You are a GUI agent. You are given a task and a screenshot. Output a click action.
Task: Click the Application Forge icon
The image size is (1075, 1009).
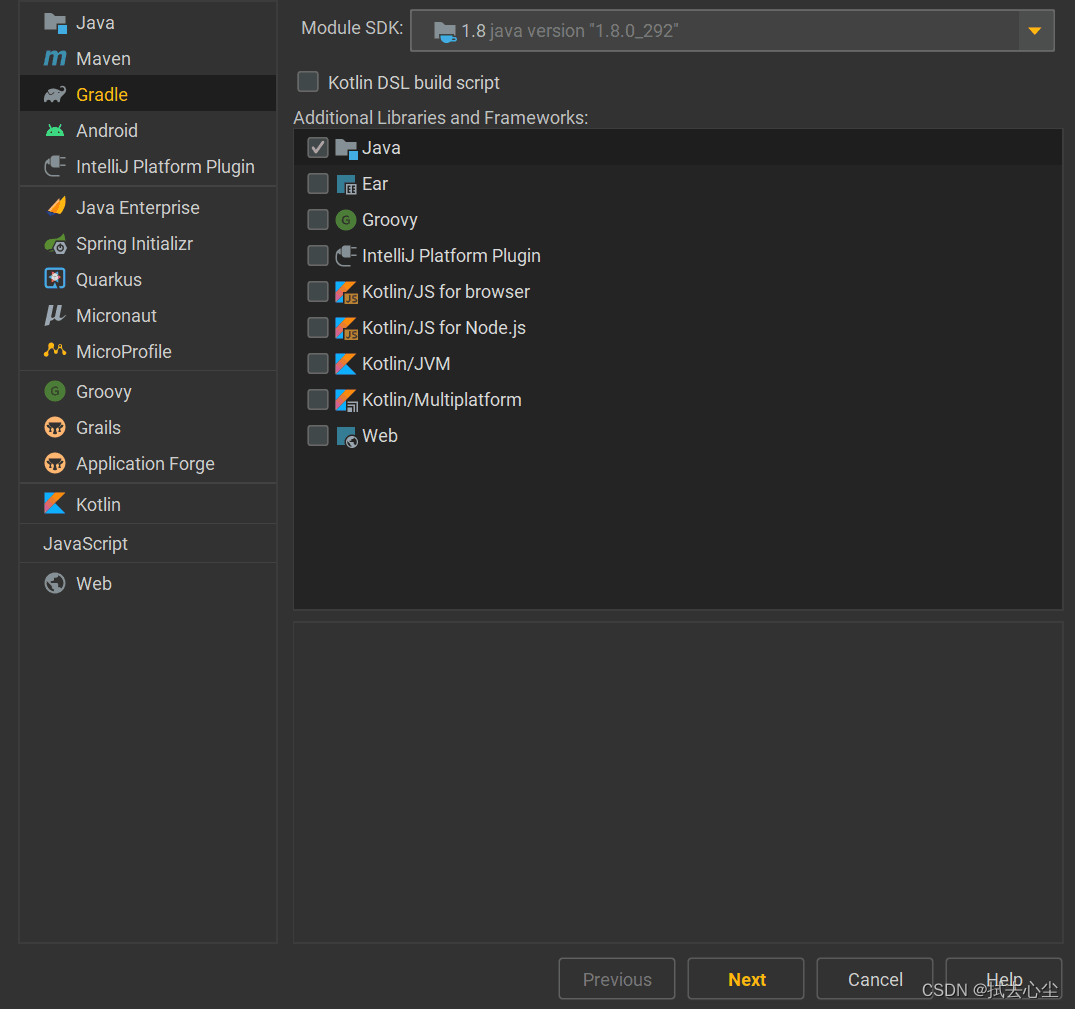click(x=55, y=463)
